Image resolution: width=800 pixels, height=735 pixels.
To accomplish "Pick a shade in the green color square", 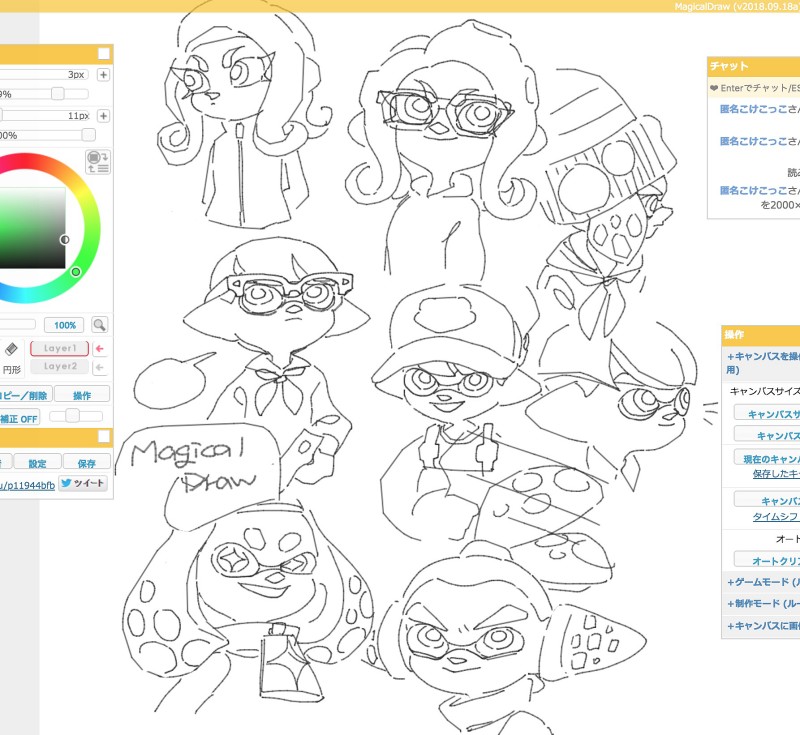I will tap(32, 227).
